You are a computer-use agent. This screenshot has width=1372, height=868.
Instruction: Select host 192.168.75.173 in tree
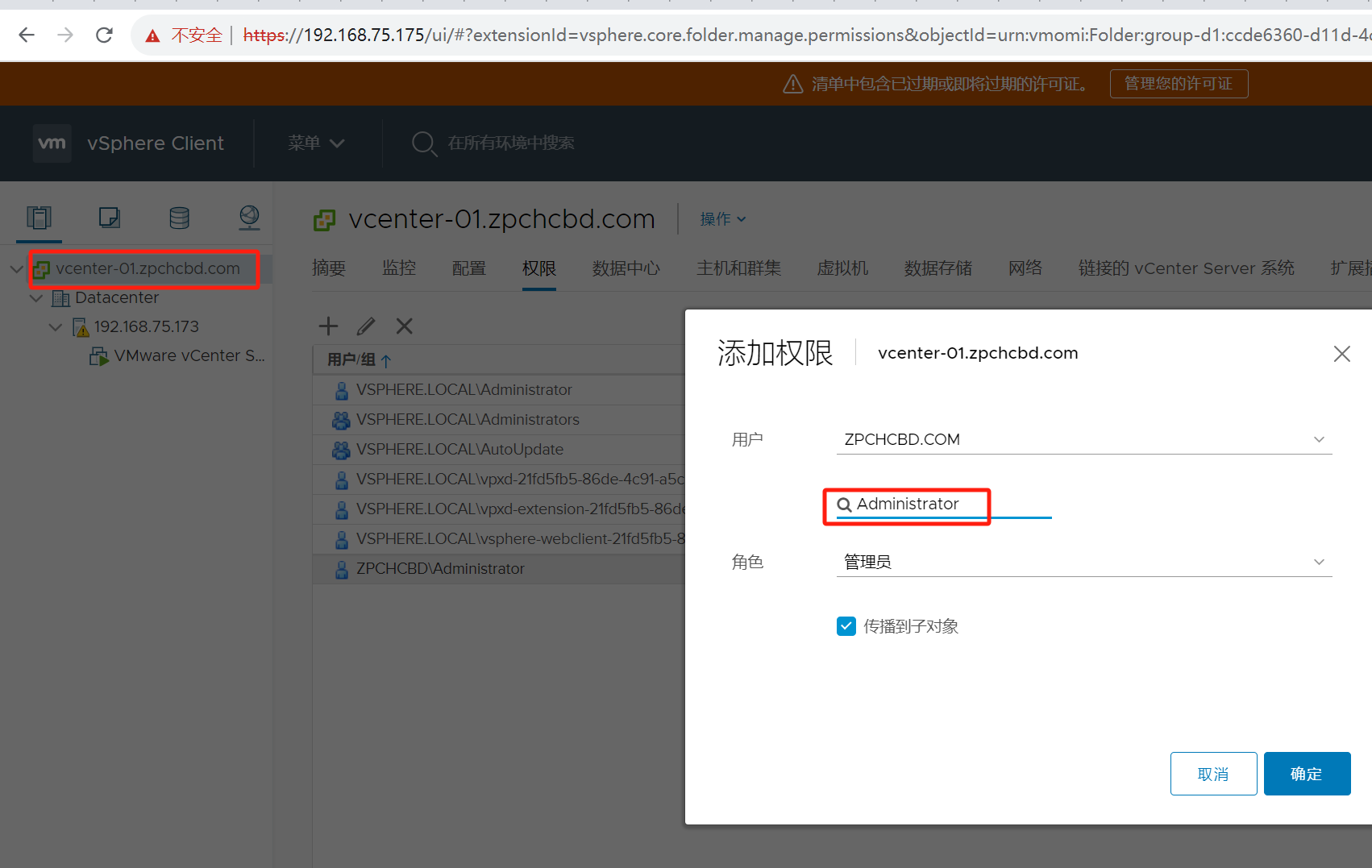146,327
